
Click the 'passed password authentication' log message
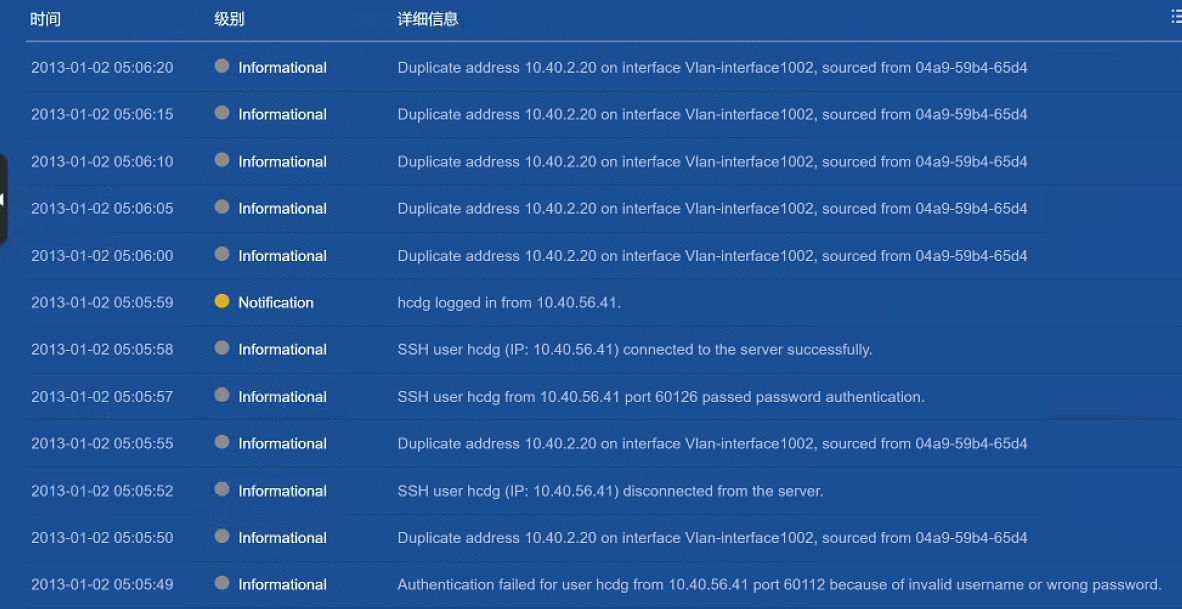click(x=661, y=397)
